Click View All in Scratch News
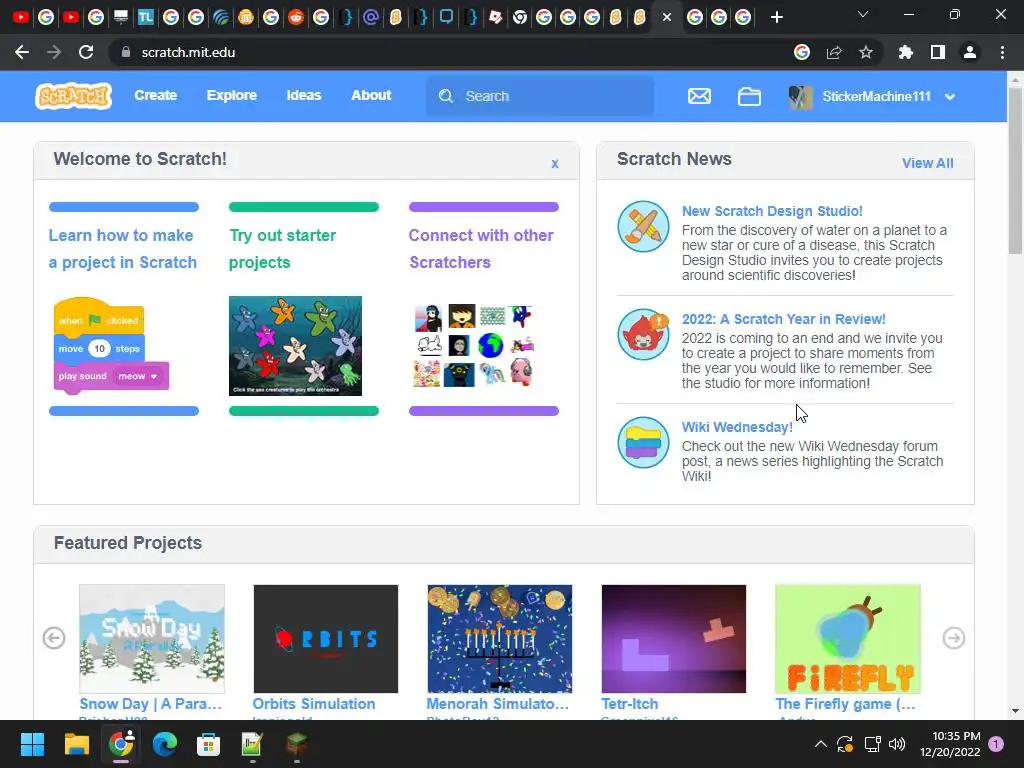Image resolution: width=1024 pixels, height=768 pixels. [x=927, y=163]
